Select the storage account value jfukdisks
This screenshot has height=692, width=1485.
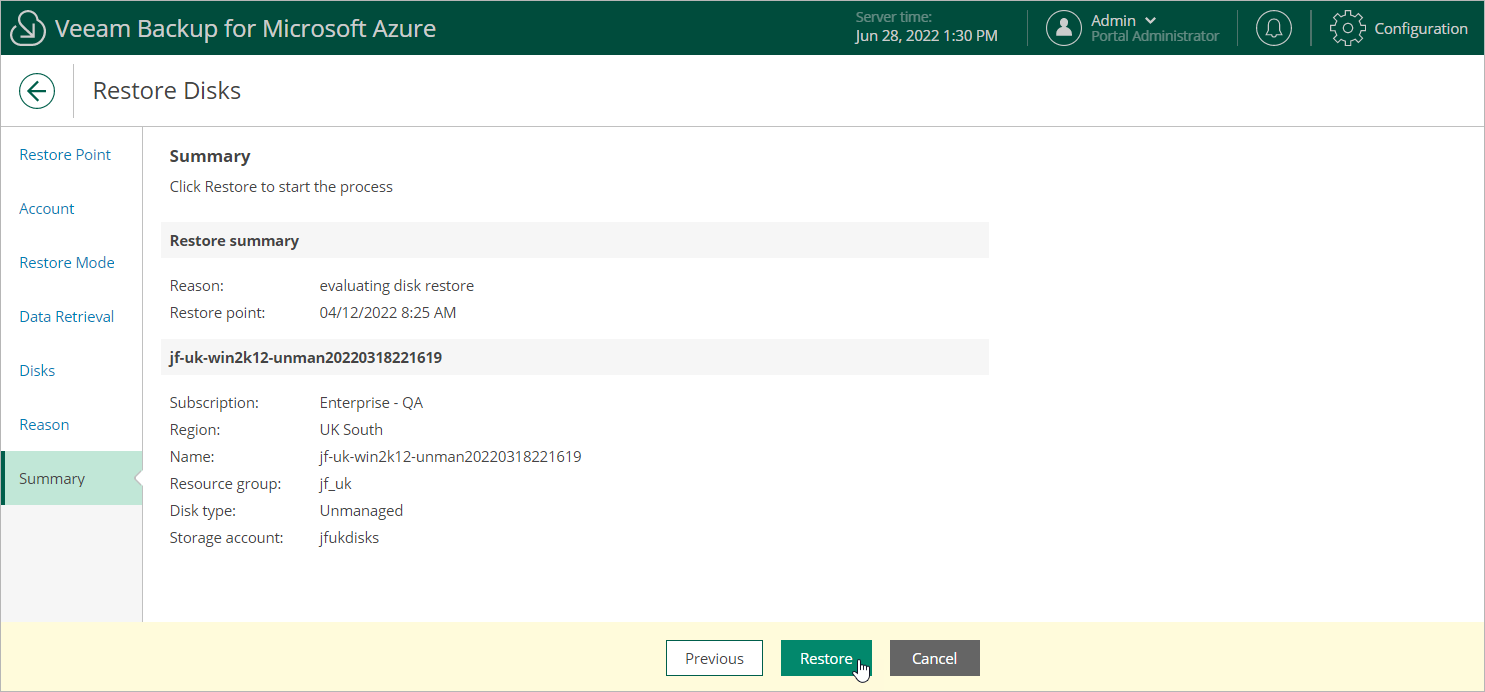point(349,538)
